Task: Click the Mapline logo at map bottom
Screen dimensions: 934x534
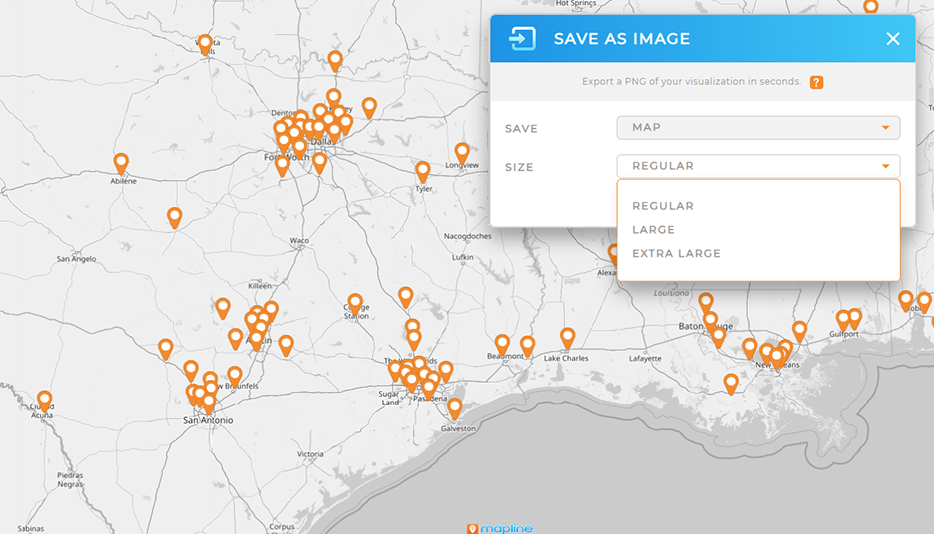Action: 500,528
